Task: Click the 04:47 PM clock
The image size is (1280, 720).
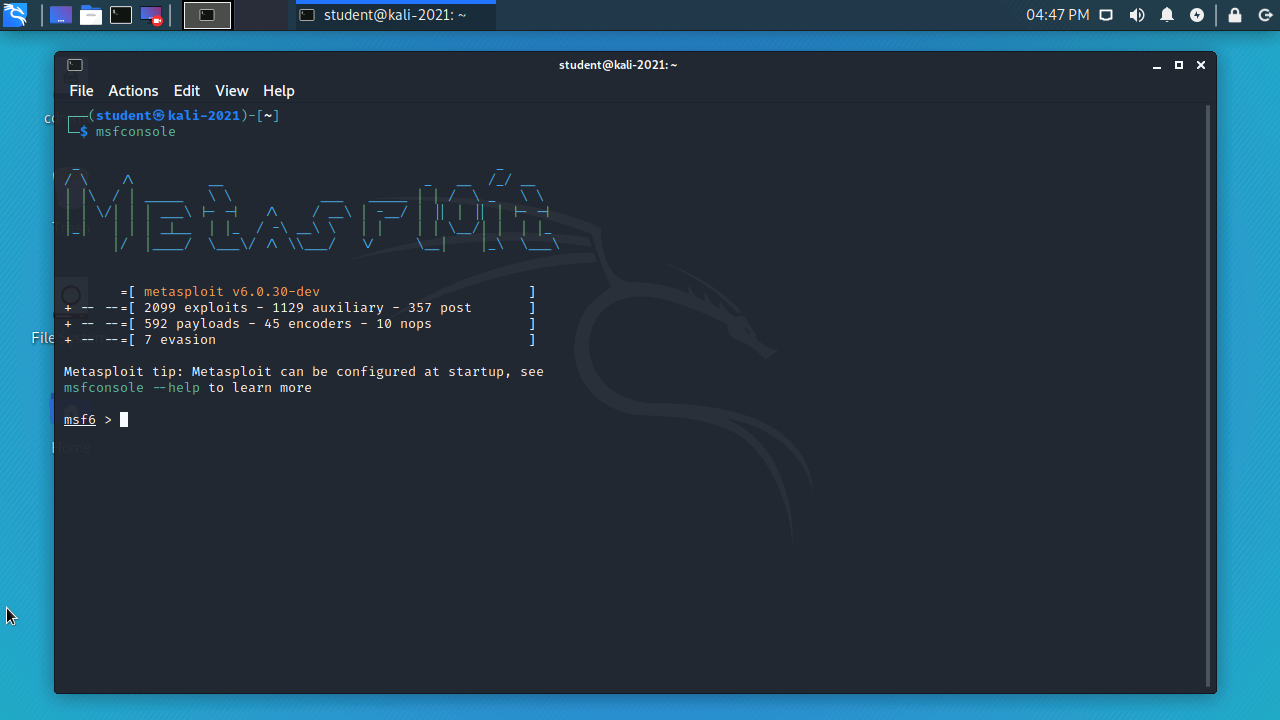Action: click(1058, 15)
